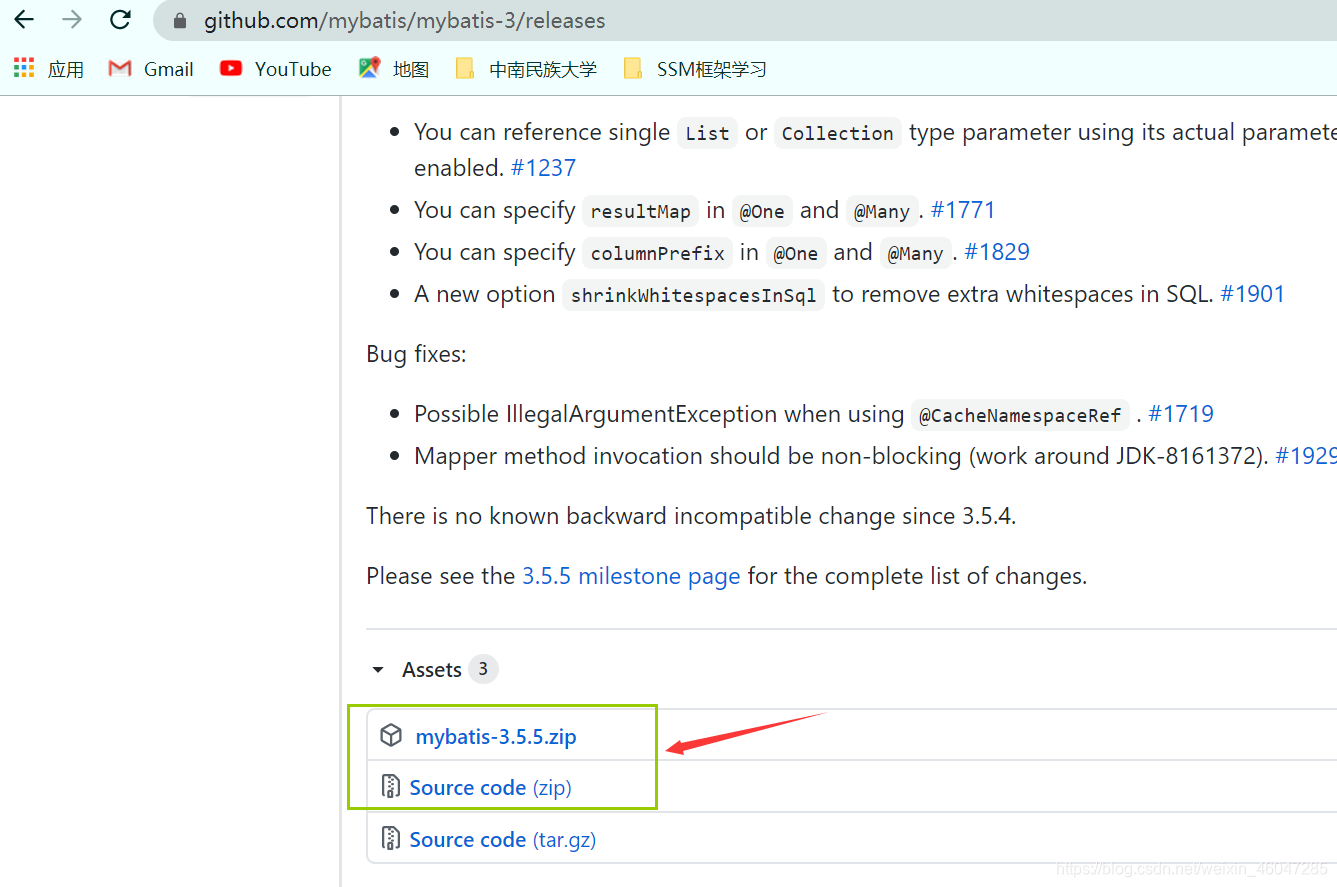Click the file icon beside Source code (tar.gz)
The width and height of the screenshot is (1337, 887).
point(391,839)
